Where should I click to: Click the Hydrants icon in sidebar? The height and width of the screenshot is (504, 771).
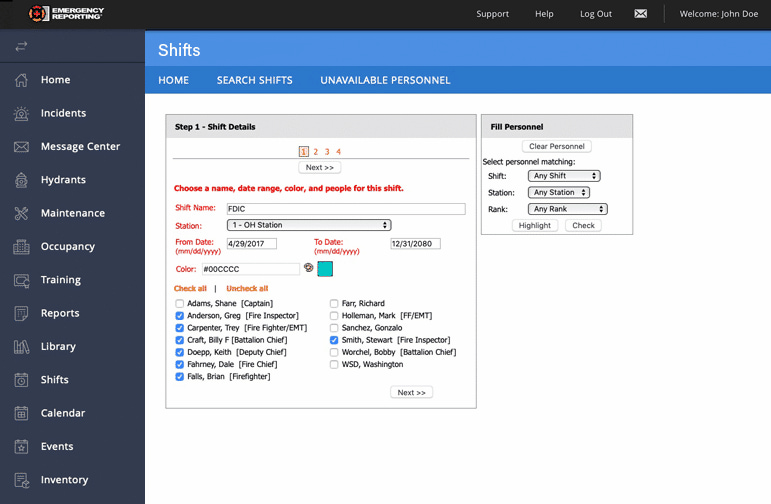(21, 180)
